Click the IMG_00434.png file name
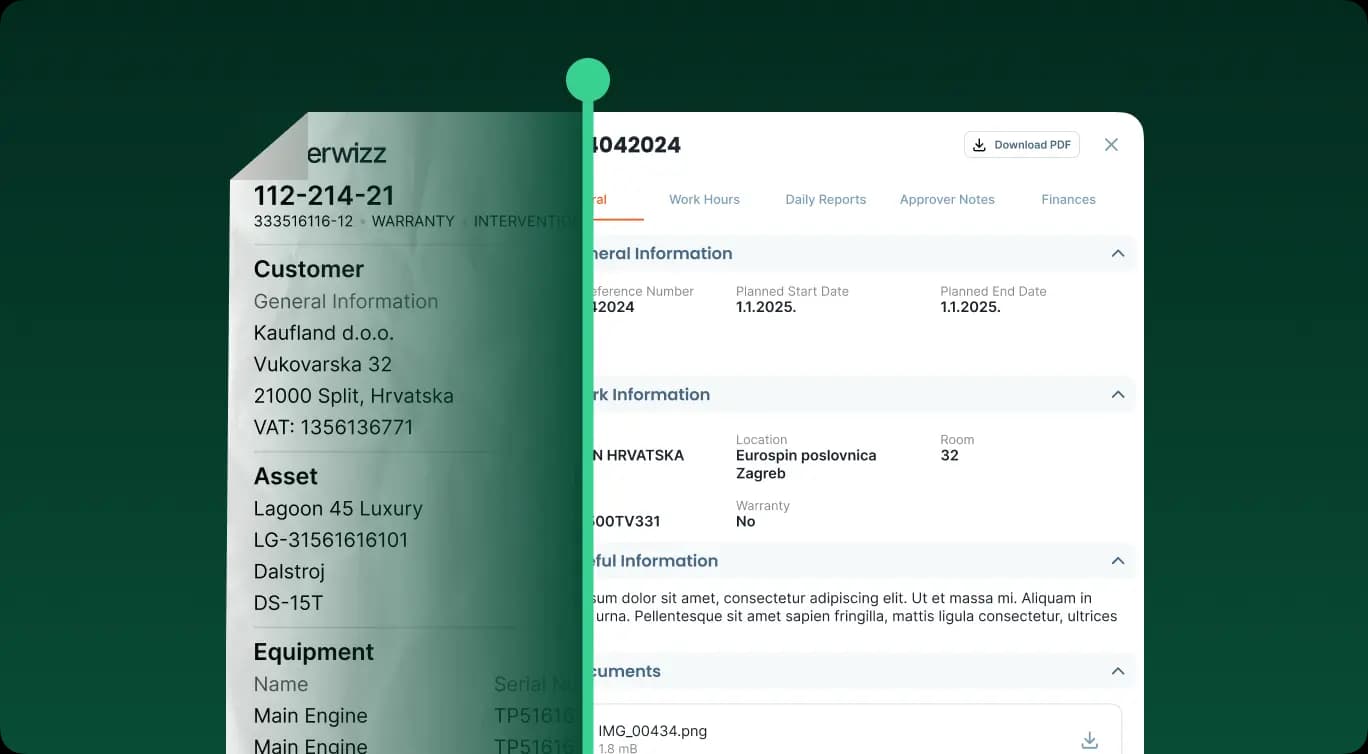This screenshot has width=1368, height=754. [652, 731]
